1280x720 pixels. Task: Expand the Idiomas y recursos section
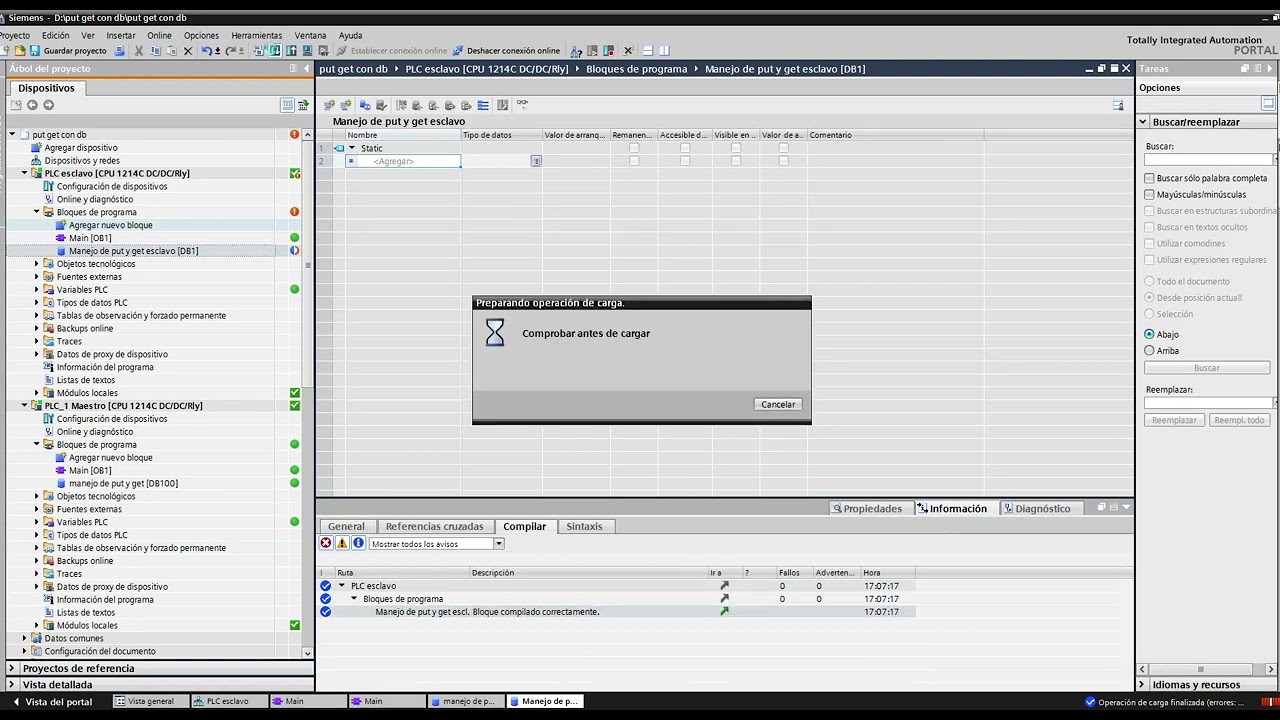pos(1143,684)
